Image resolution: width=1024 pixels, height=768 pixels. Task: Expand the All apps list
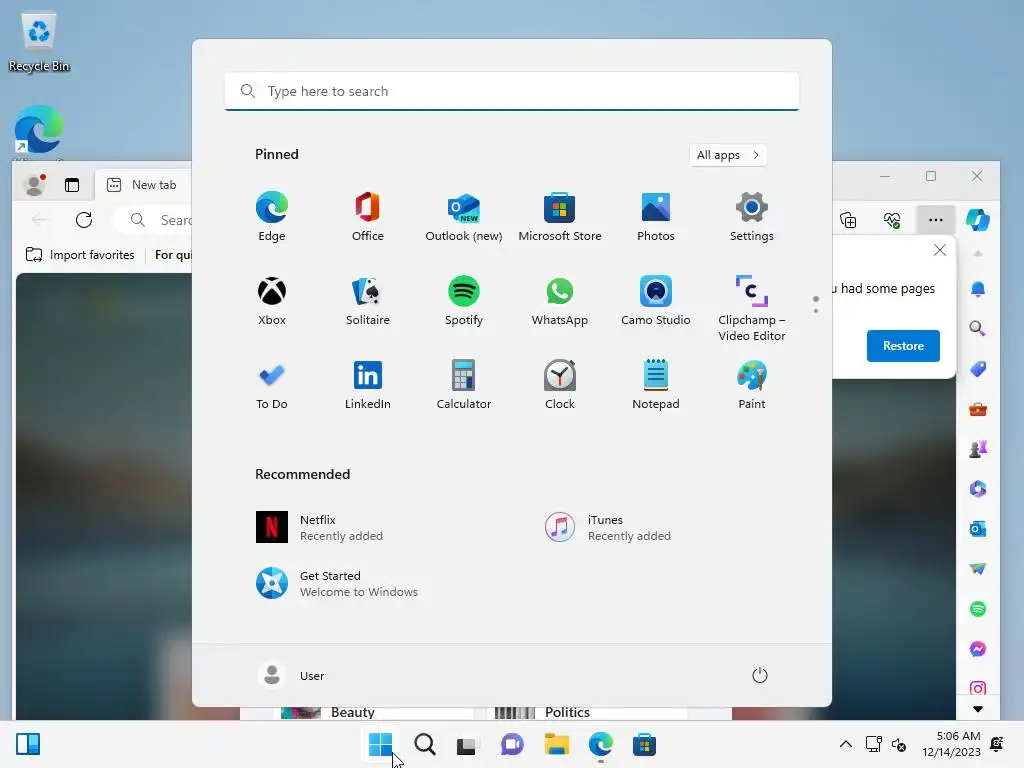[728, 155]
